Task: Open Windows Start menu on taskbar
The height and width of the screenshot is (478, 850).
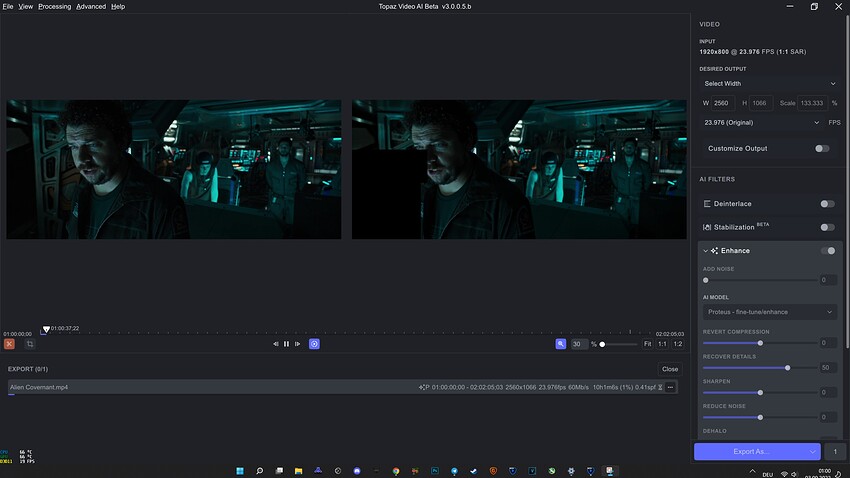Action: (x=240, y=470)
